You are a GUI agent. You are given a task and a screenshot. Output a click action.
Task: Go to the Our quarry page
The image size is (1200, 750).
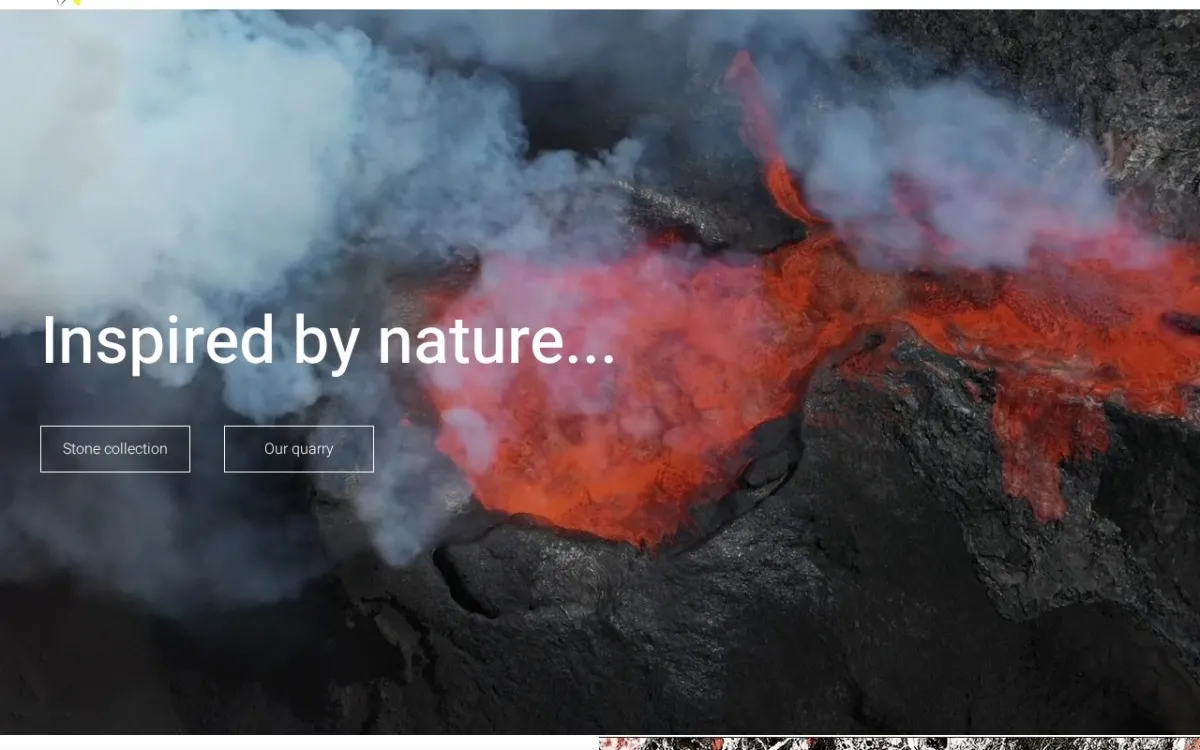coord(299,449)
